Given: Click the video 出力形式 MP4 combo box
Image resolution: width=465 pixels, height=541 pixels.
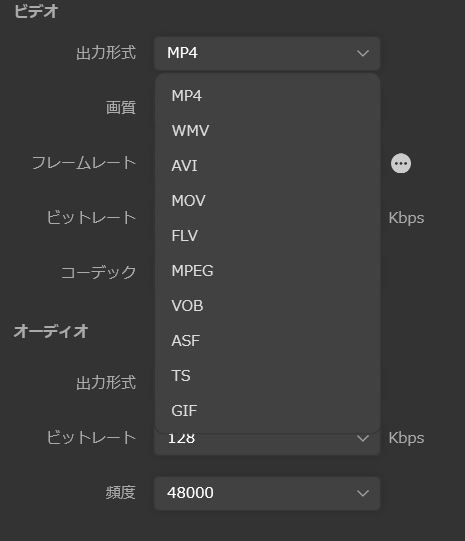Looking at the screenshot, I should point(267,53).
